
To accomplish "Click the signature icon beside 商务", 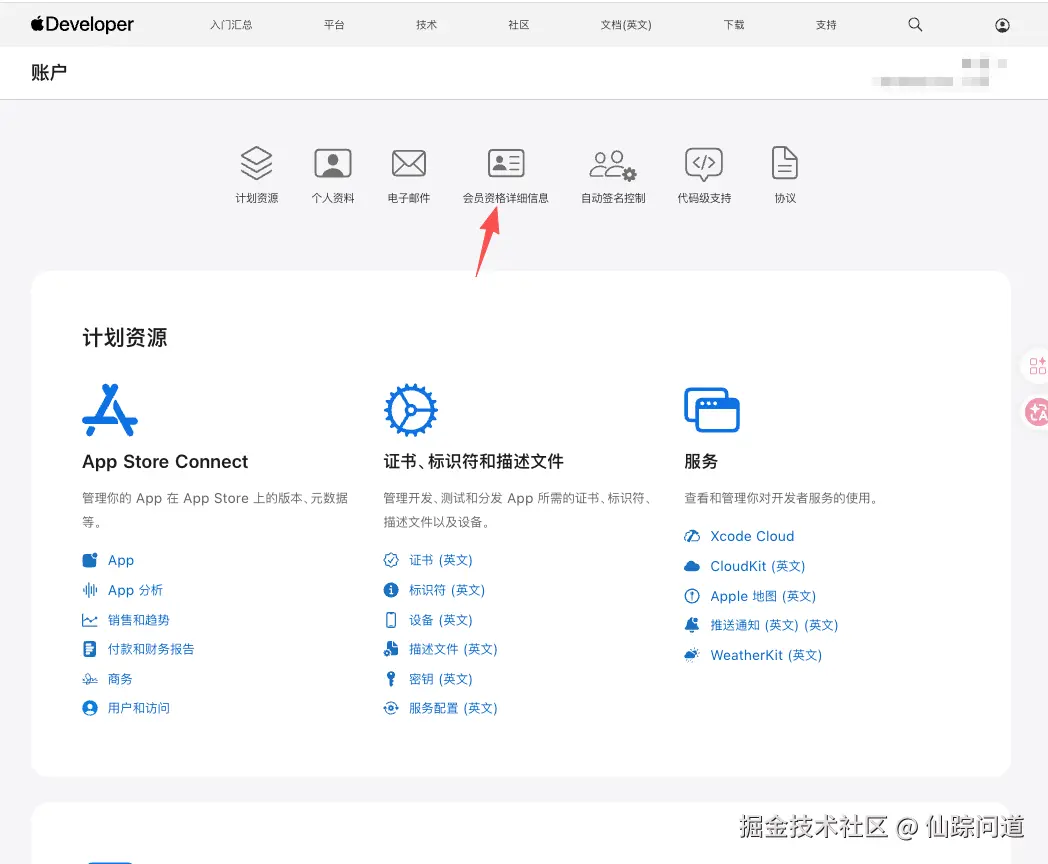I will tap(90, 679).
